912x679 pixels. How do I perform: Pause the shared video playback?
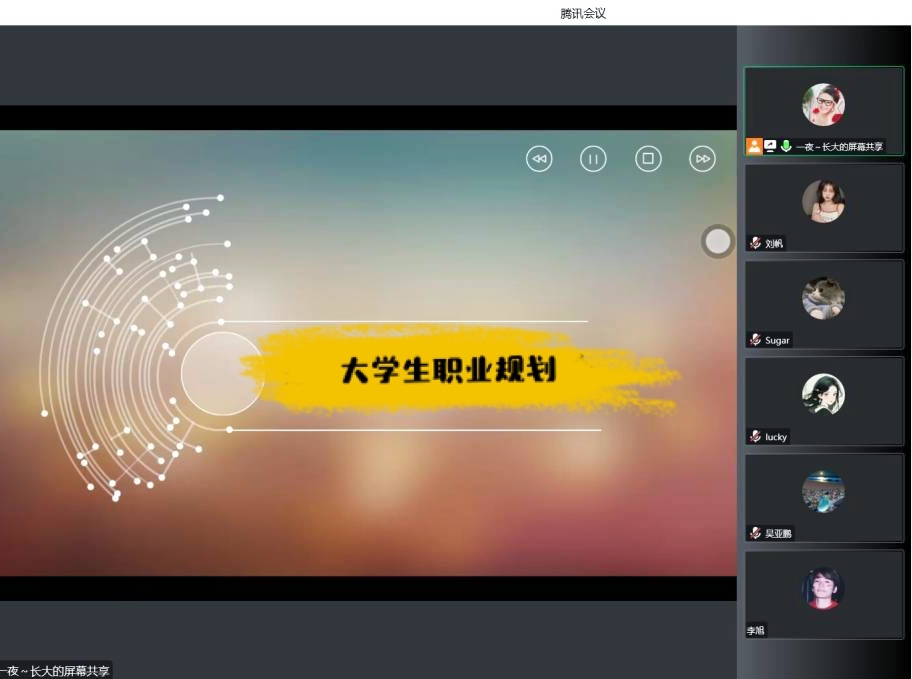[593, 159]
